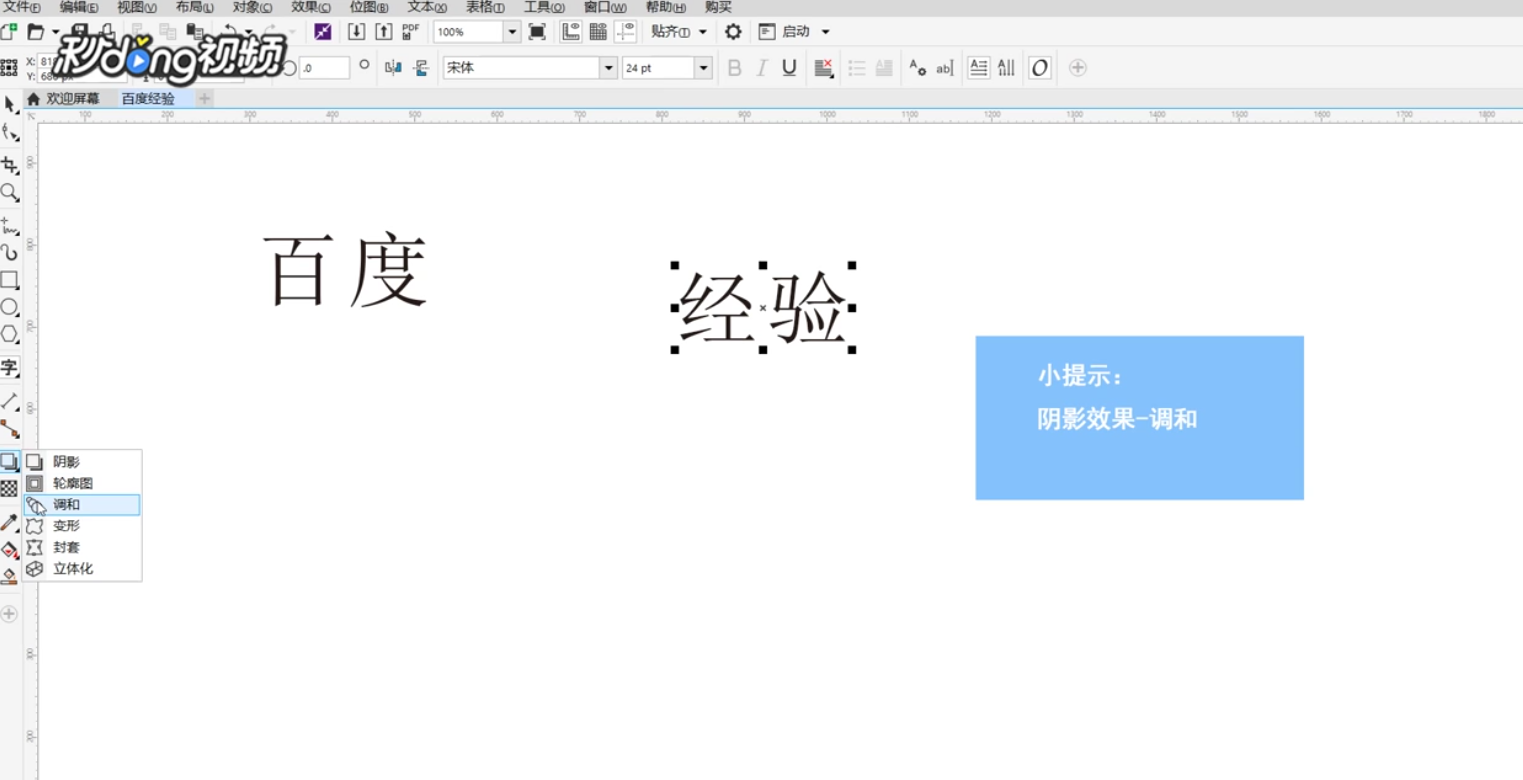
Task: Open text alignment options
Action: point(824,68)
